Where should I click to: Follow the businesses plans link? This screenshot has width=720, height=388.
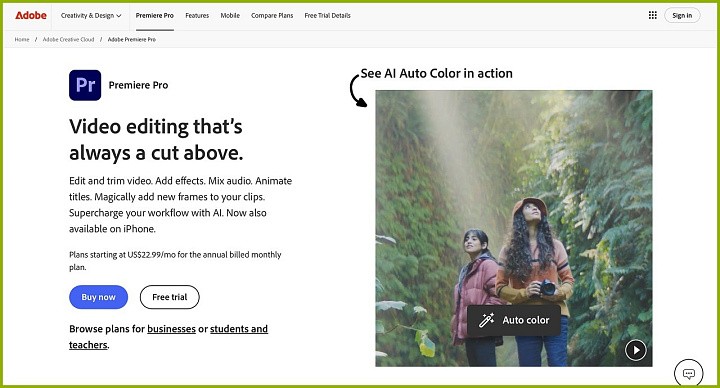click(171, 329)
